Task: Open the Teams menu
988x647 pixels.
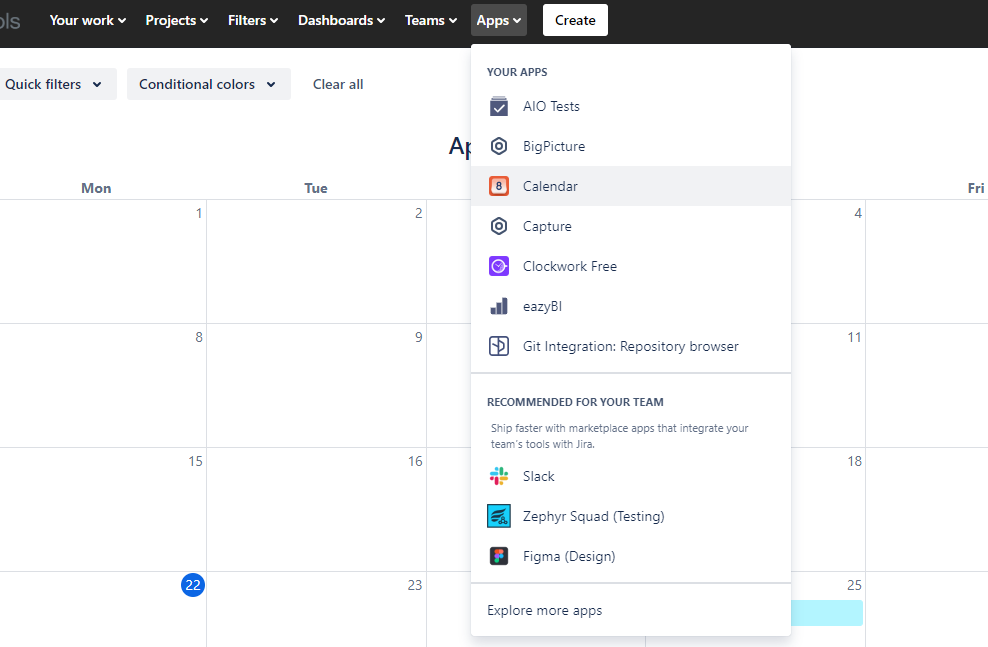Action: pos(430,20)
